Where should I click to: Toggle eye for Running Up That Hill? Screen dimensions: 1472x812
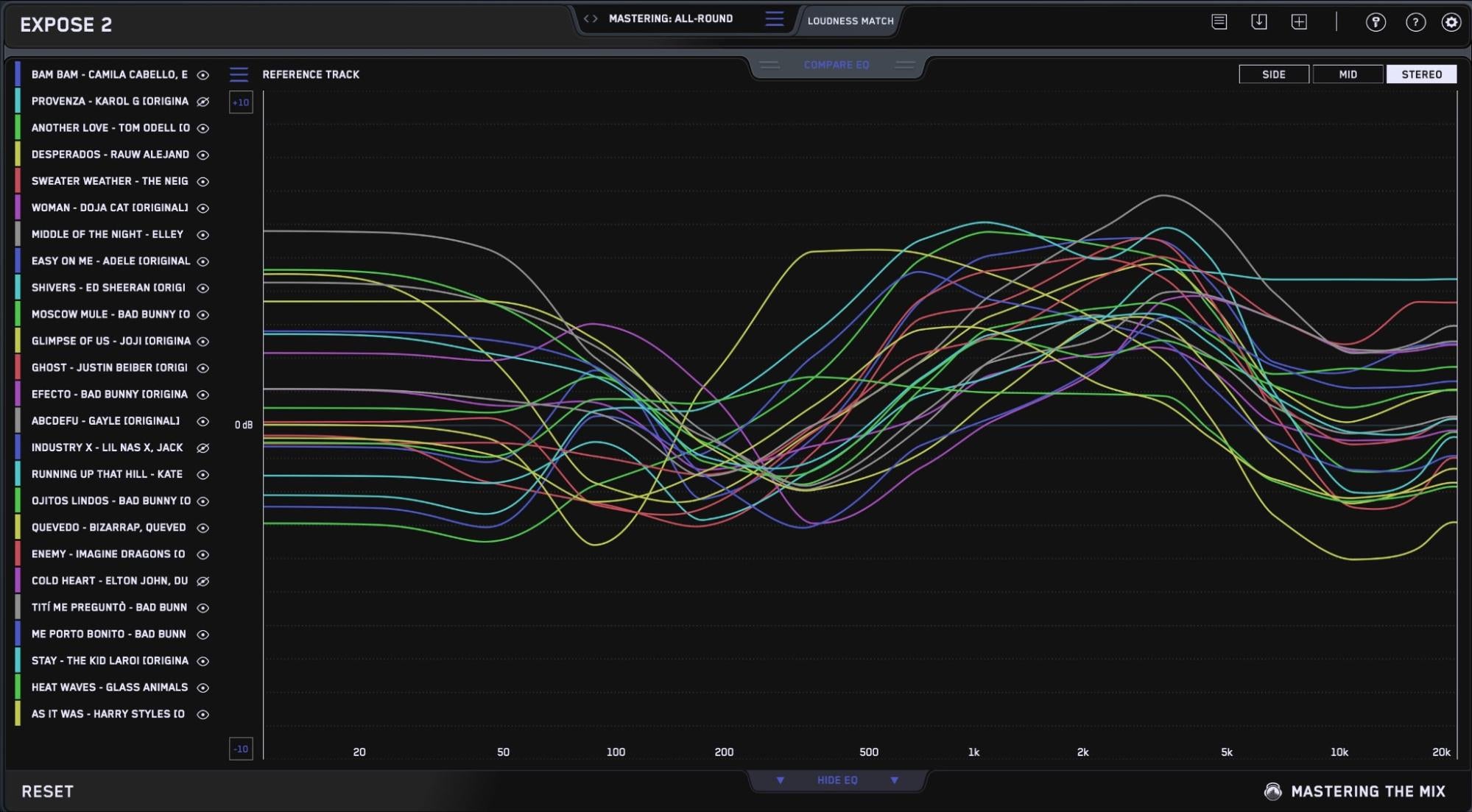pos(203,475)
